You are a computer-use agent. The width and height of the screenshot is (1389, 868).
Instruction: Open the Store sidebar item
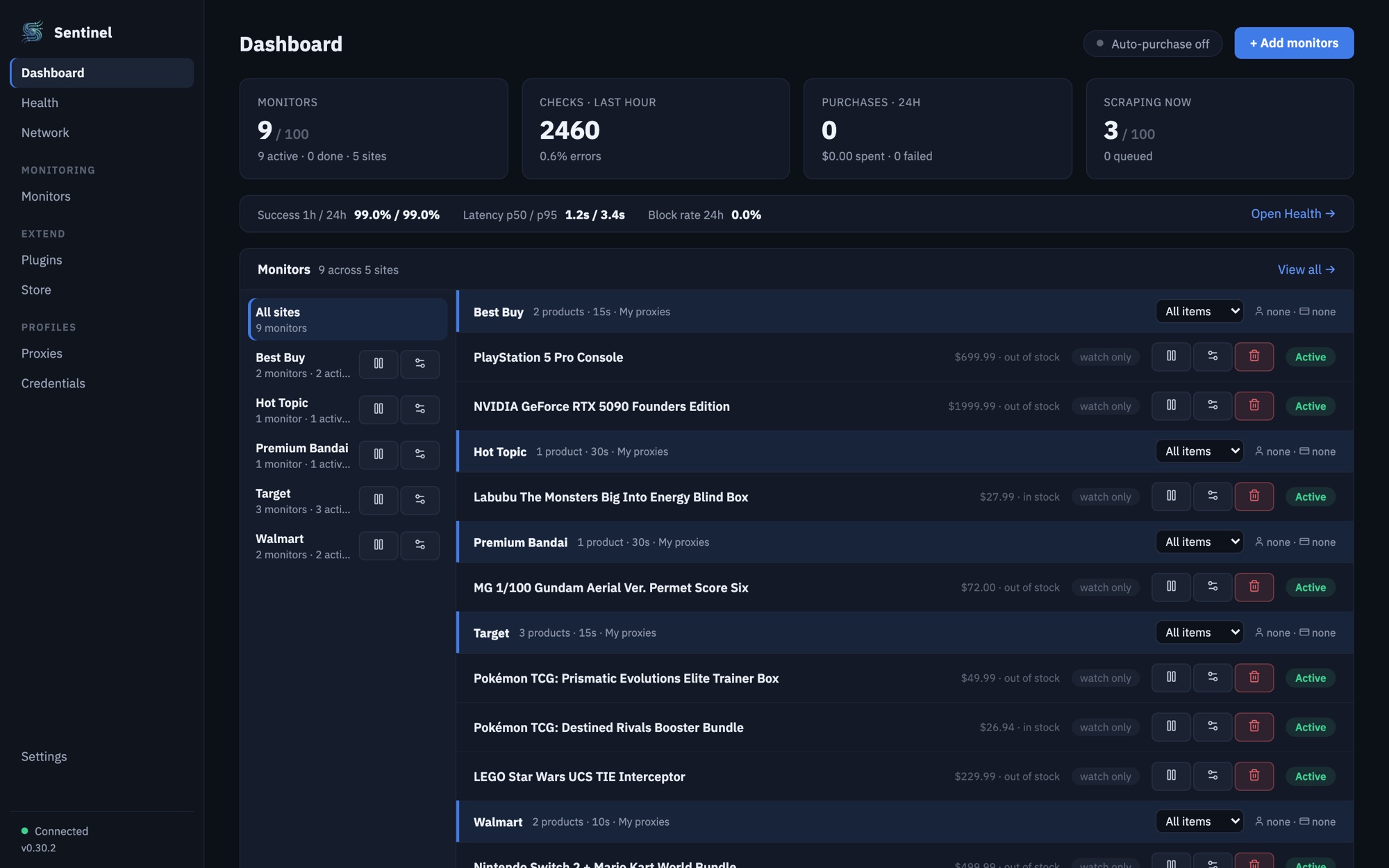pyautogui.click(x=102, y=290)
